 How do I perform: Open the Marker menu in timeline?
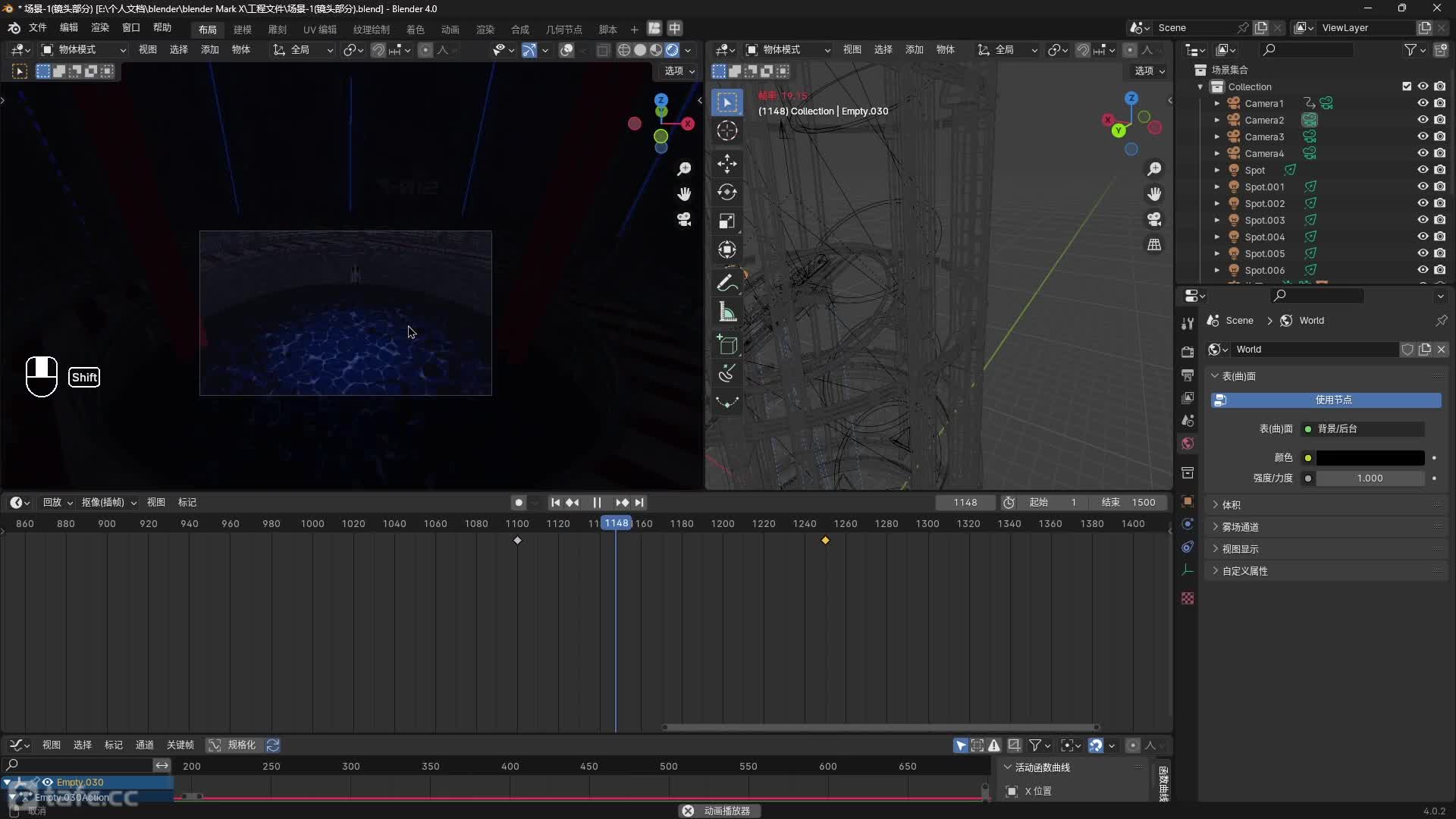187,503
